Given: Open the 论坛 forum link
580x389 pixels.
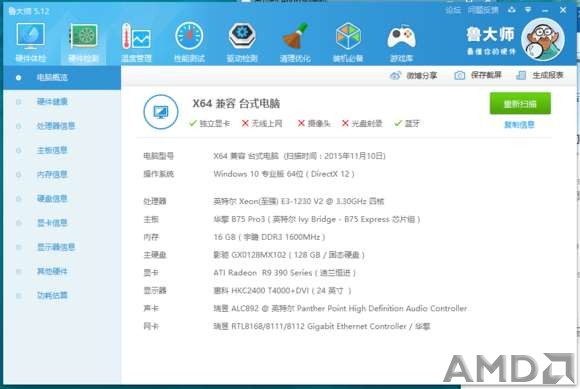Looking at the screenshot, I should (453, 10).
